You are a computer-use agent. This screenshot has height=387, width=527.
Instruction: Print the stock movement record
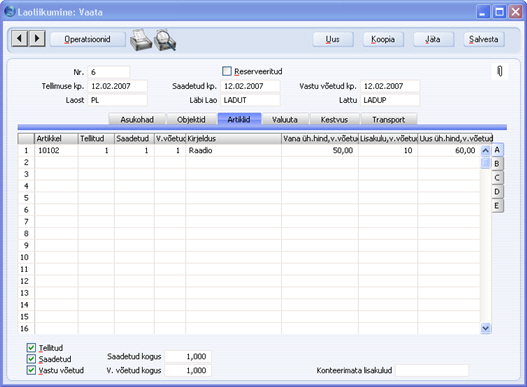pyautogui.click(x=140, y=40)
